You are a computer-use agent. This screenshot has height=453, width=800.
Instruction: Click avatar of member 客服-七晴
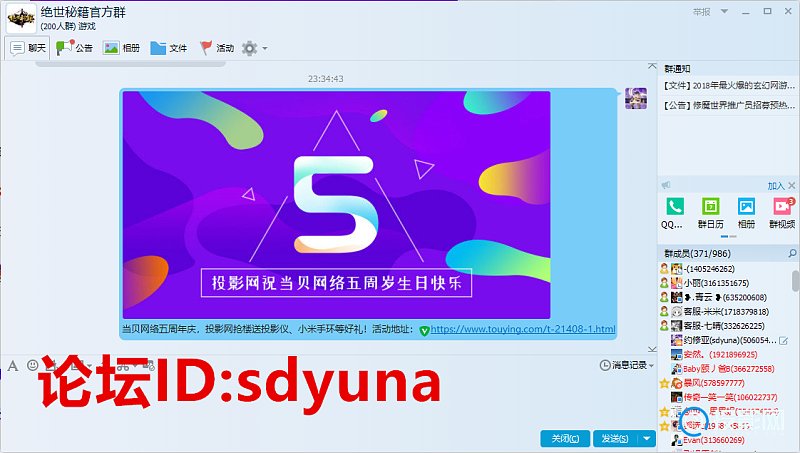pos(677,326)
